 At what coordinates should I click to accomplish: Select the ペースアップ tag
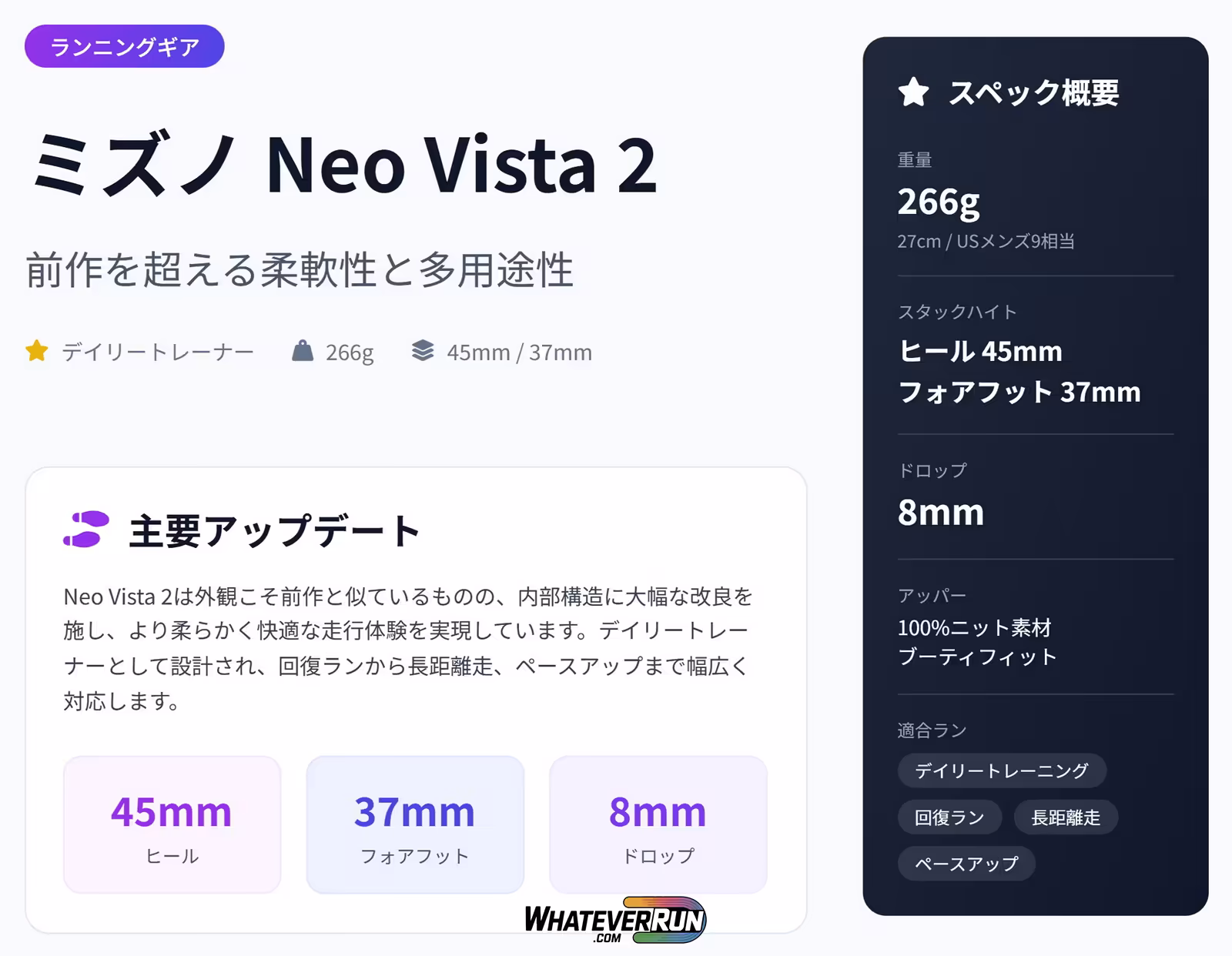966,864
